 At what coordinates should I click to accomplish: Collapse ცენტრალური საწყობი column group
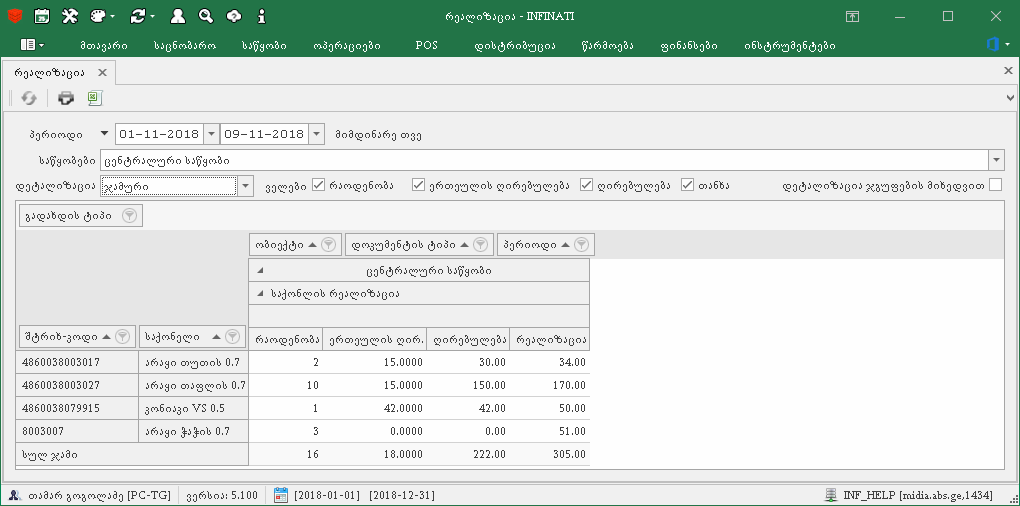[x=260, y=271]
